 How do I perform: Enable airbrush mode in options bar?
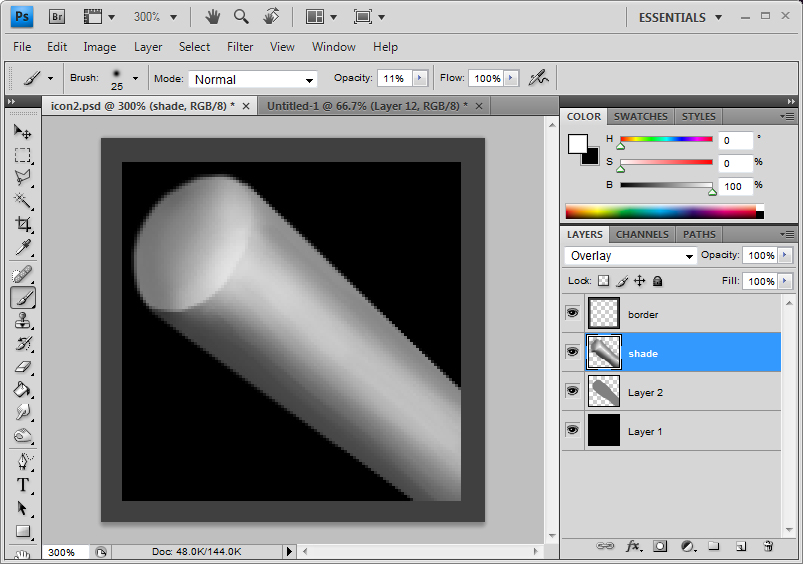538,78
